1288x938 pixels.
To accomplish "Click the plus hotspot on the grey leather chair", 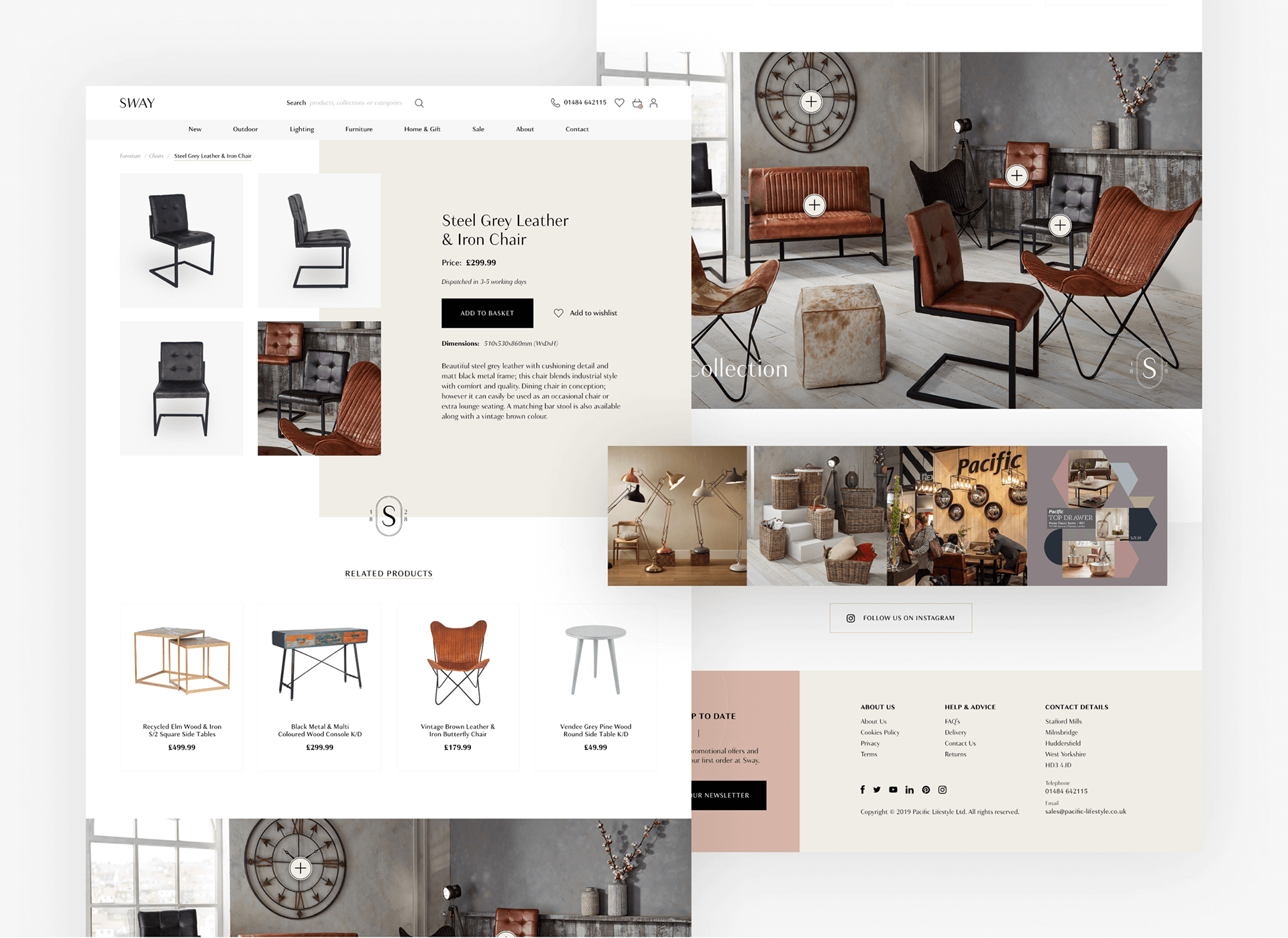I will click(1060, 225).
